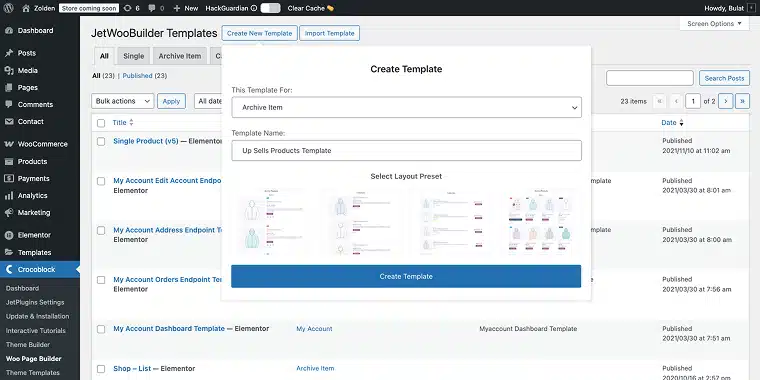This screenshot has height=380, width=760.
Task: Switch to the All tab
Action: coord(104,56)
